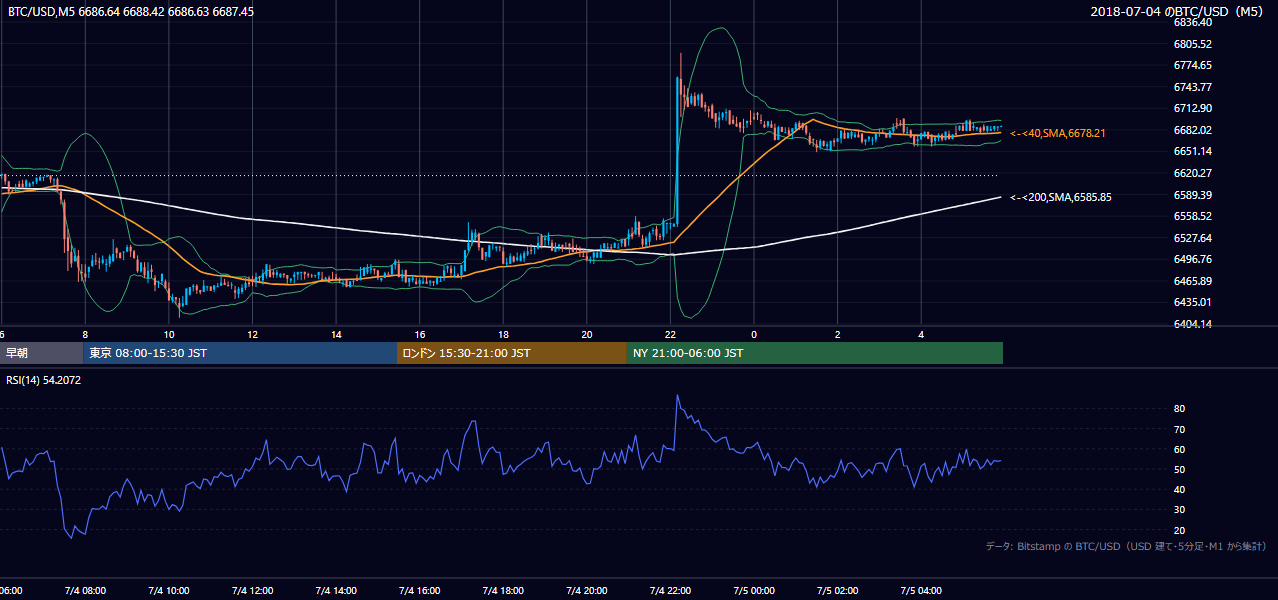Screen dimensions: 1278x600
Task: Click the 6712.90 price axis label
Action: coord(1193,108)
